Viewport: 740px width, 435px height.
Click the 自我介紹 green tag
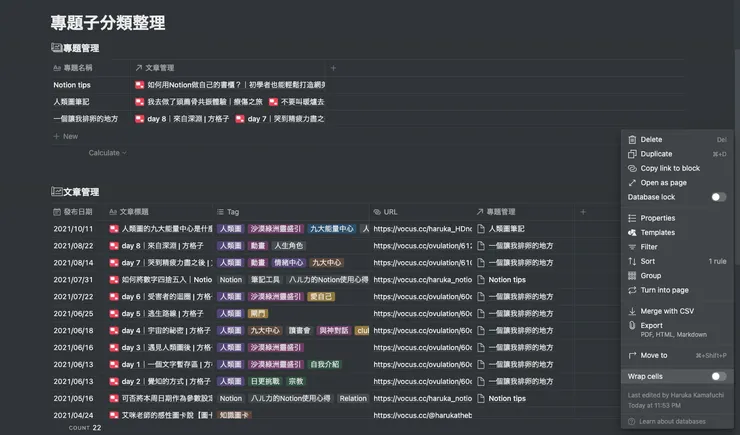(x=324, y=365)
